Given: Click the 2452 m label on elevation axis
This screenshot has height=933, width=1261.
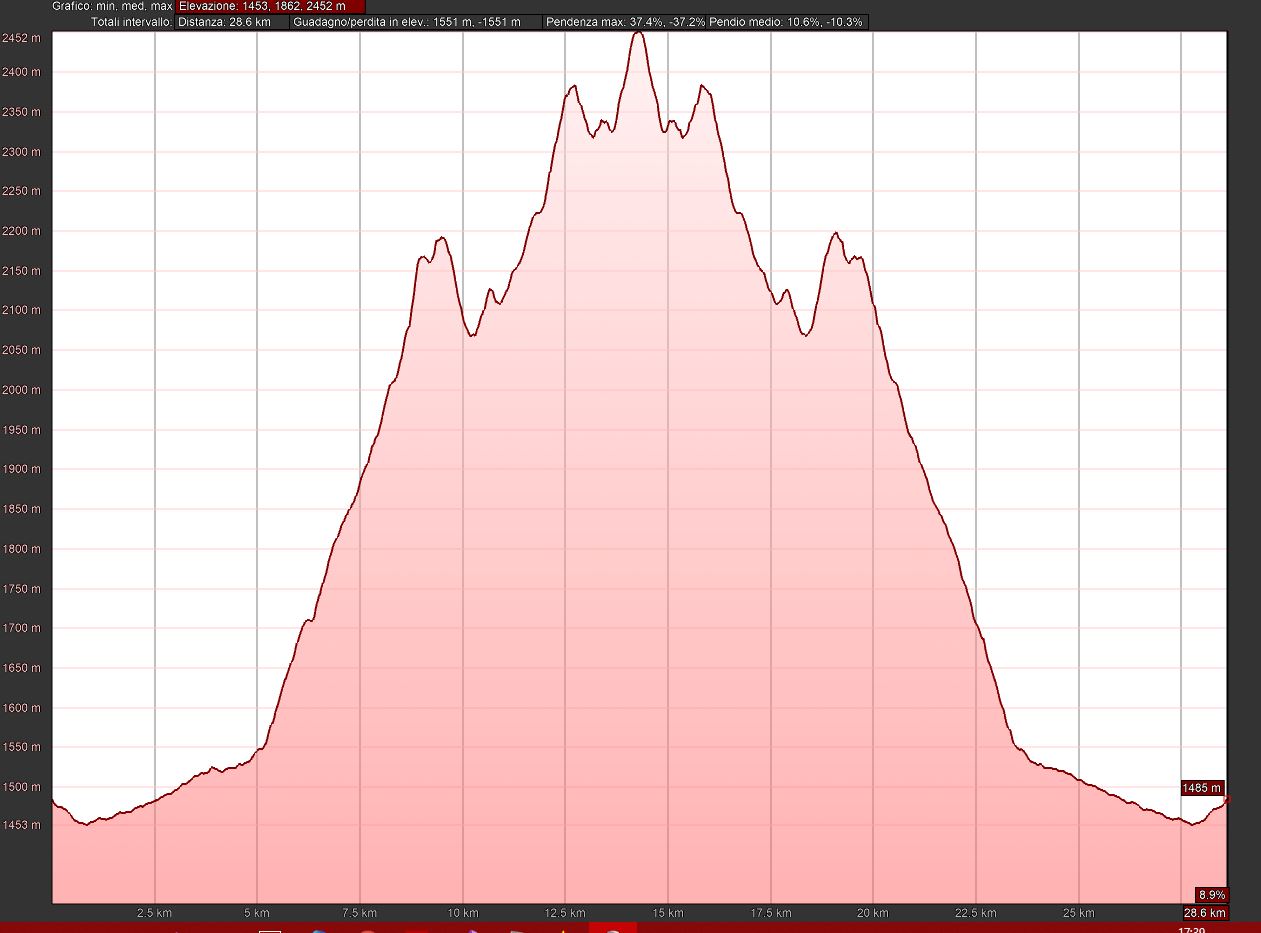Looking at the screenshot, I should coord(21,39).
